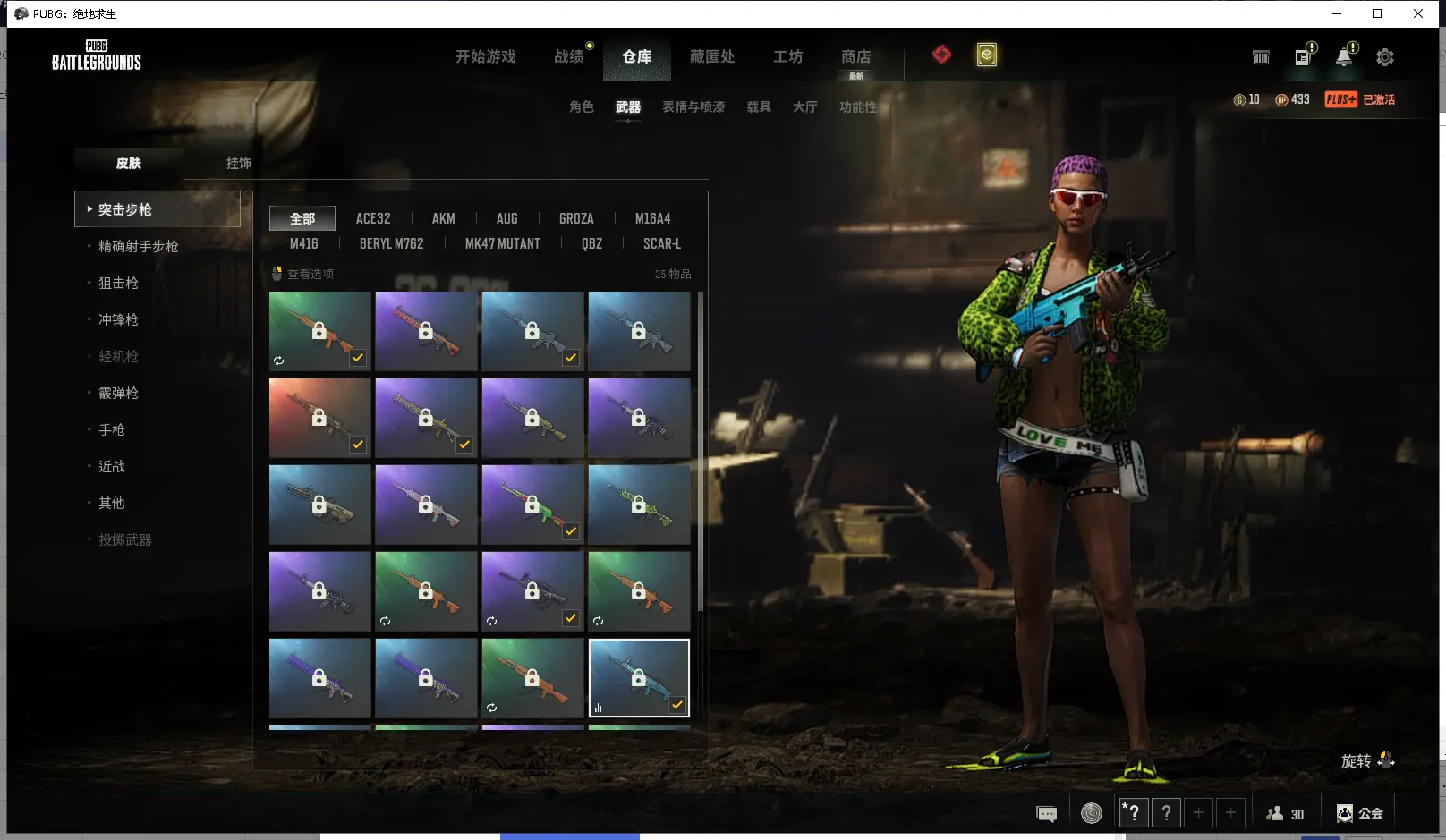Go to 开始游戏 in top navigation
This screenshot has width=1446, height=840.
(486, 56)
